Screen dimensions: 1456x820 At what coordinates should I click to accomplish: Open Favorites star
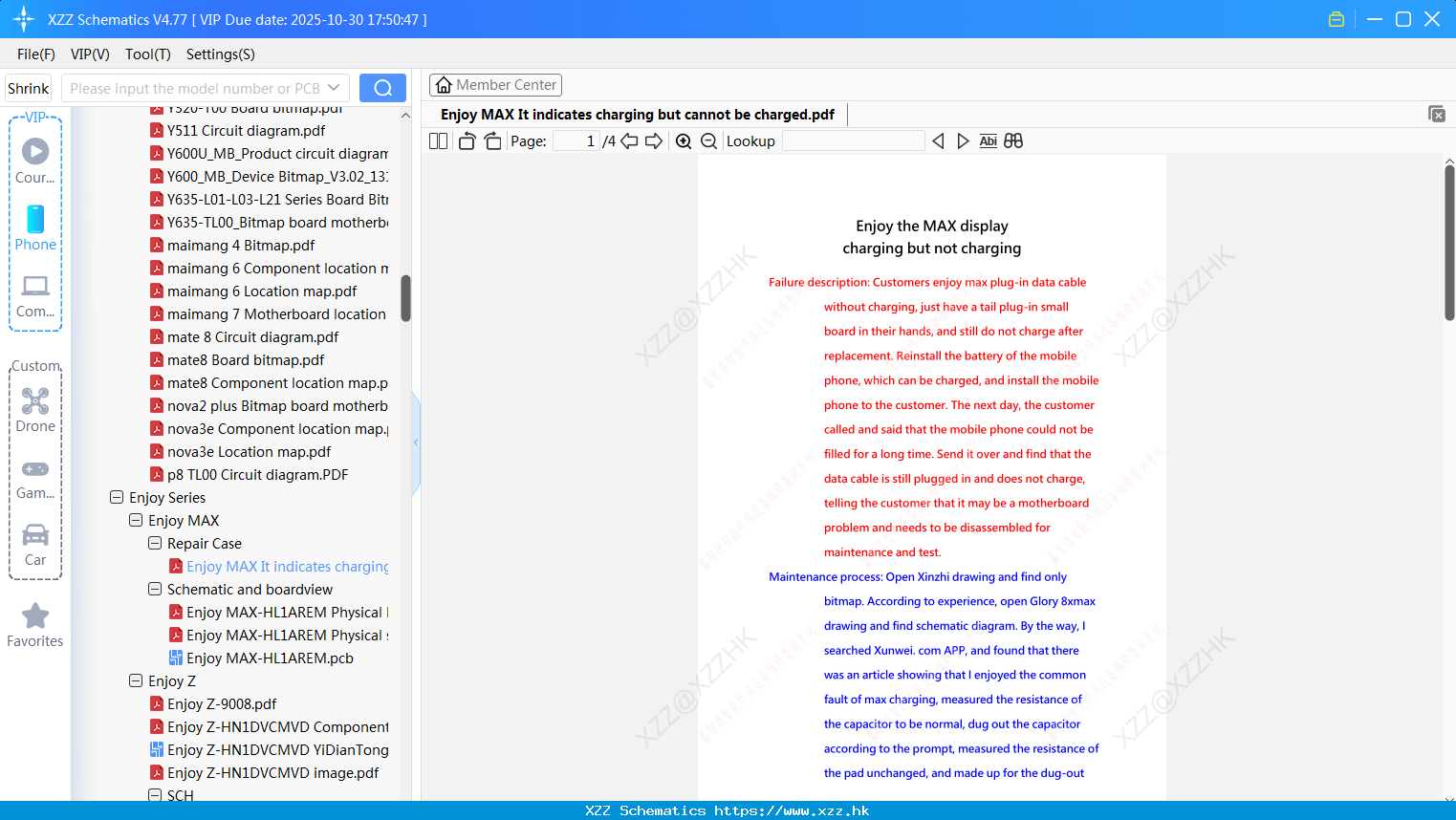pyautogui.click(x=35, y=625)
